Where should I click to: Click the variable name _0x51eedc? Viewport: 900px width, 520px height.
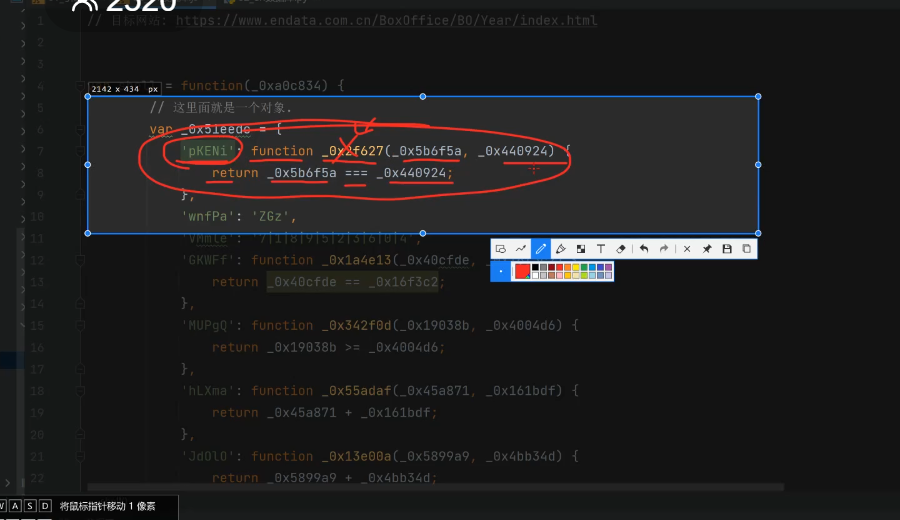click(215, 129)
